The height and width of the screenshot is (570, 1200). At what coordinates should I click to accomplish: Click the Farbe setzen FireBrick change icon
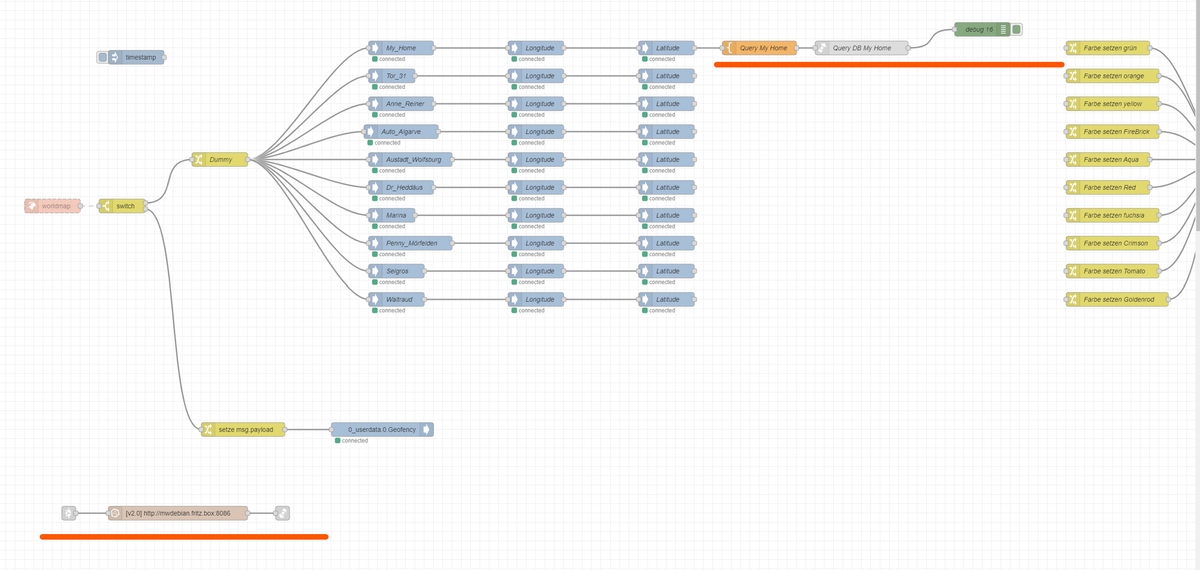coord(1073,132)
